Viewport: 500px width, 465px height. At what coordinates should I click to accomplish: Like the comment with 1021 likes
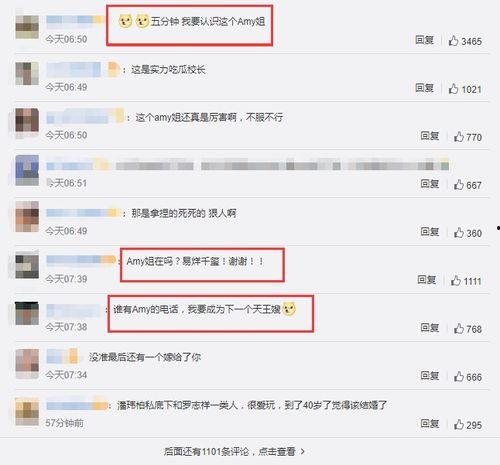click(x=453, y=89)
